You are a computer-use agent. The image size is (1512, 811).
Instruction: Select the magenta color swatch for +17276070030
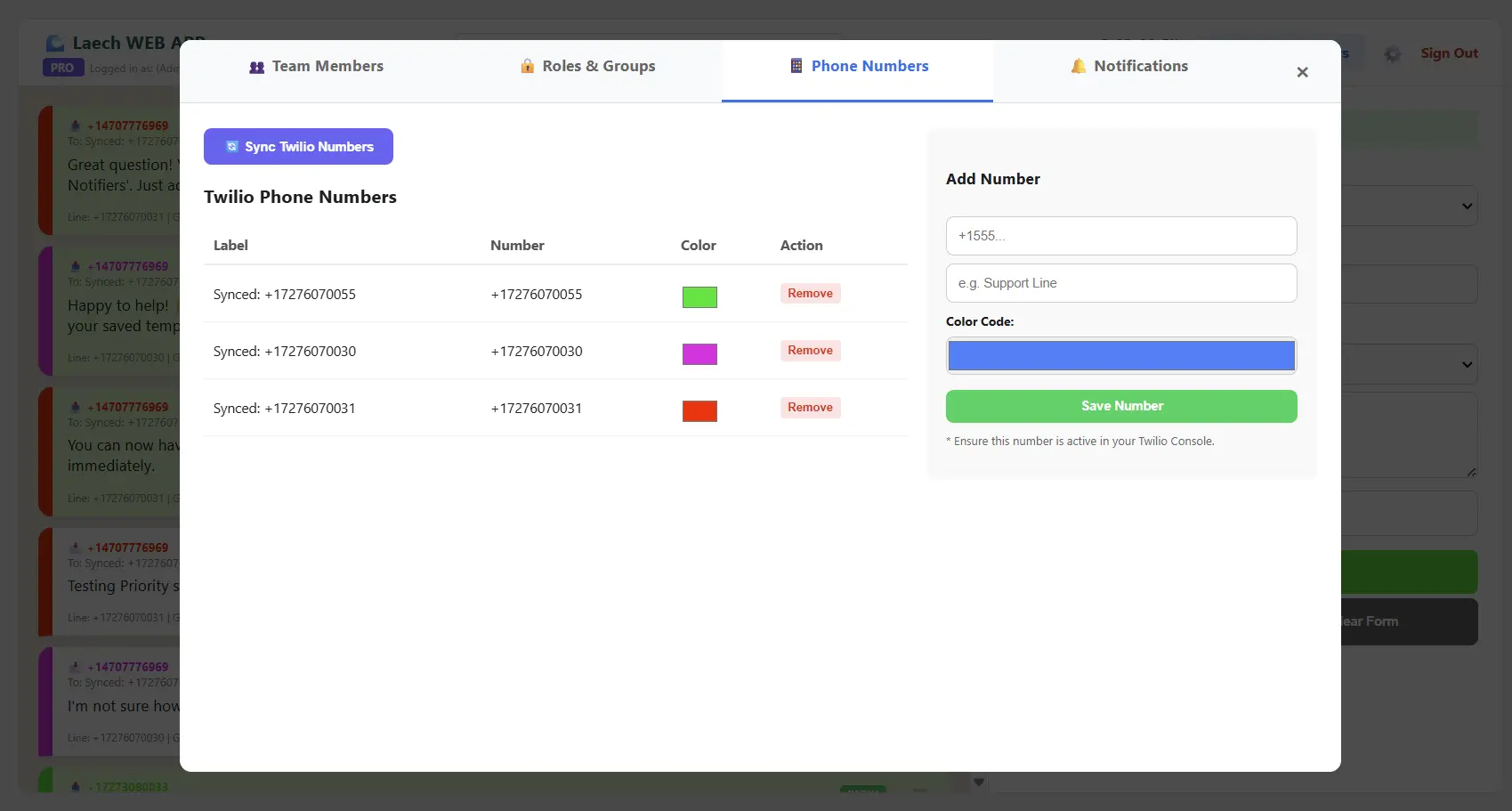pyautogui.click(x=699, y=353)
